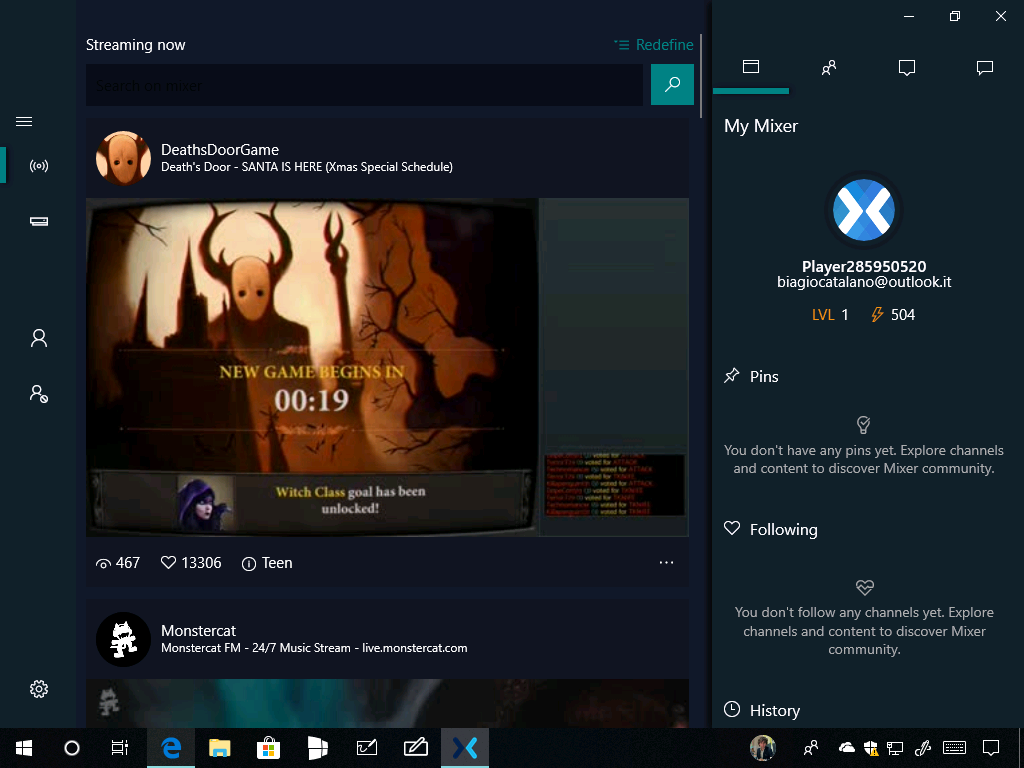The width and height of the screenshot is (1024, 768).
Task: Open the blocked user icon in sidebar
Action: coord(39,393)
